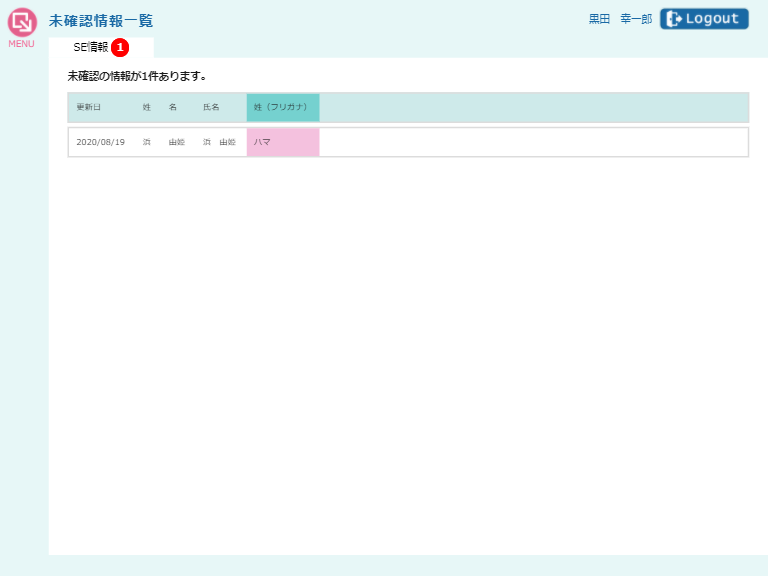Click the 姓 column header
Image resolution: width=768 pixels, height=576 pixels.
pyautogui.click(x=147, y=107)
